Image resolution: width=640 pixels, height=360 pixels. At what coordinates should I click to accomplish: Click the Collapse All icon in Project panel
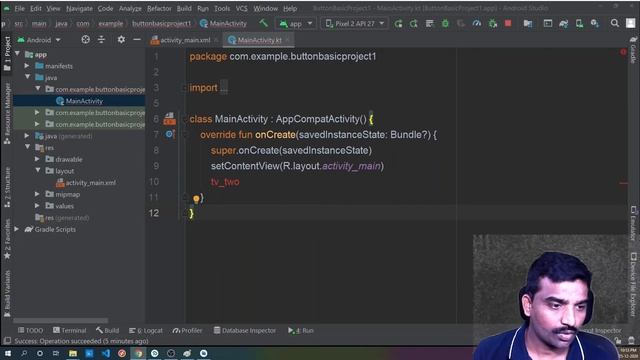(x=101, y=40)
